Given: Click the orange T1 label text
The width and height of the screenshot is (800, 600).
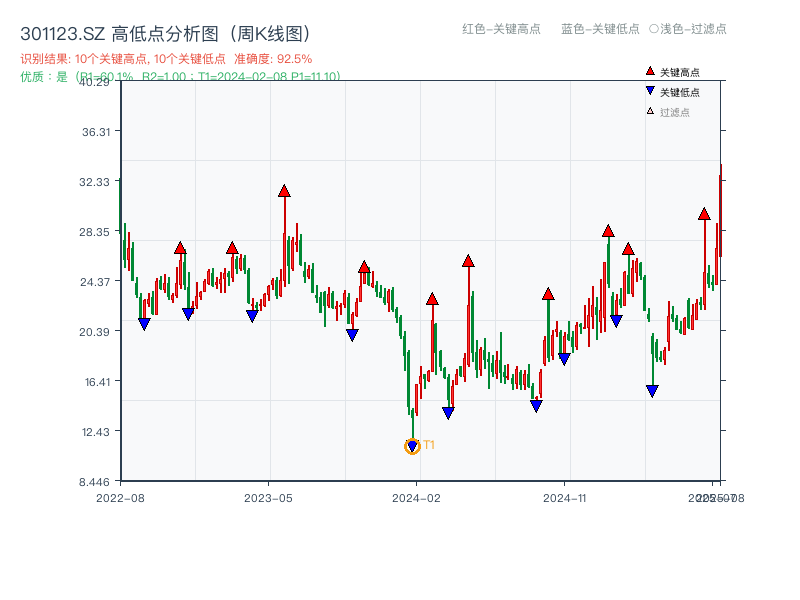Looking at the screenshot, I should point(429,445).
